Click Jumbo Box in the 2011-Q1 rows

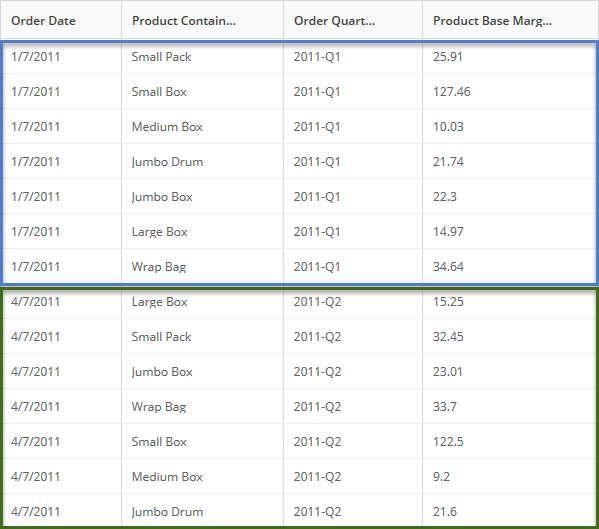162,197
